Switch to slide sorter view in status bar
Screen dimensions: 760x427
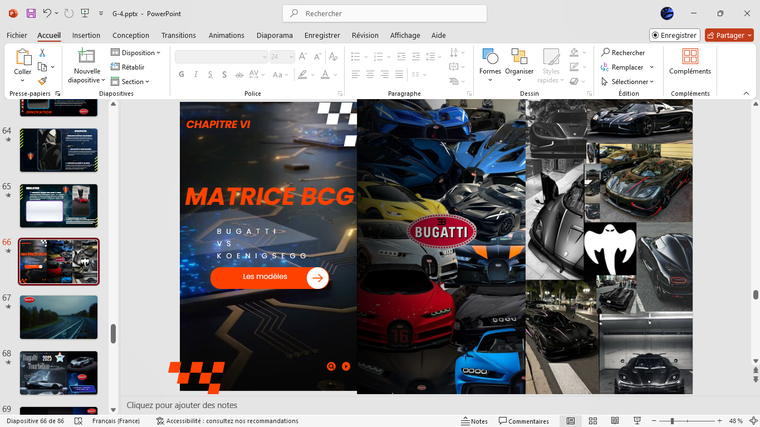coord(593,421)
